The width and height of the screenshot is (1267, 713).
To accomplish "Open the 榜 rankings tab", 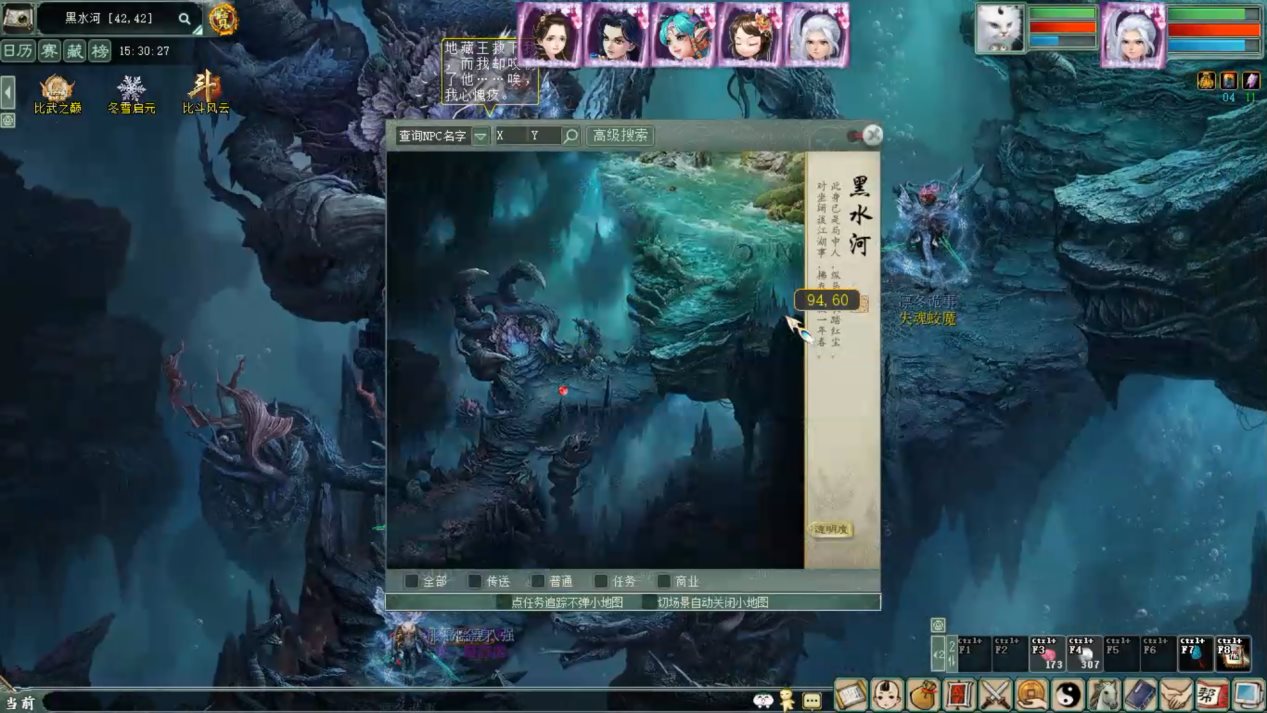I will click(99, 51).
